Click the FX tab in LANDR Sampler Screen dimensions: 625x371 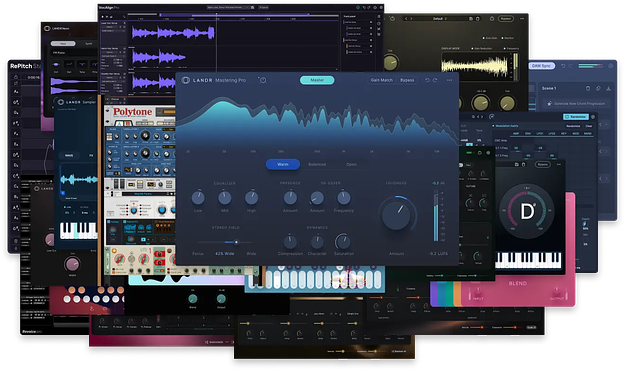[x=91, y=155]
